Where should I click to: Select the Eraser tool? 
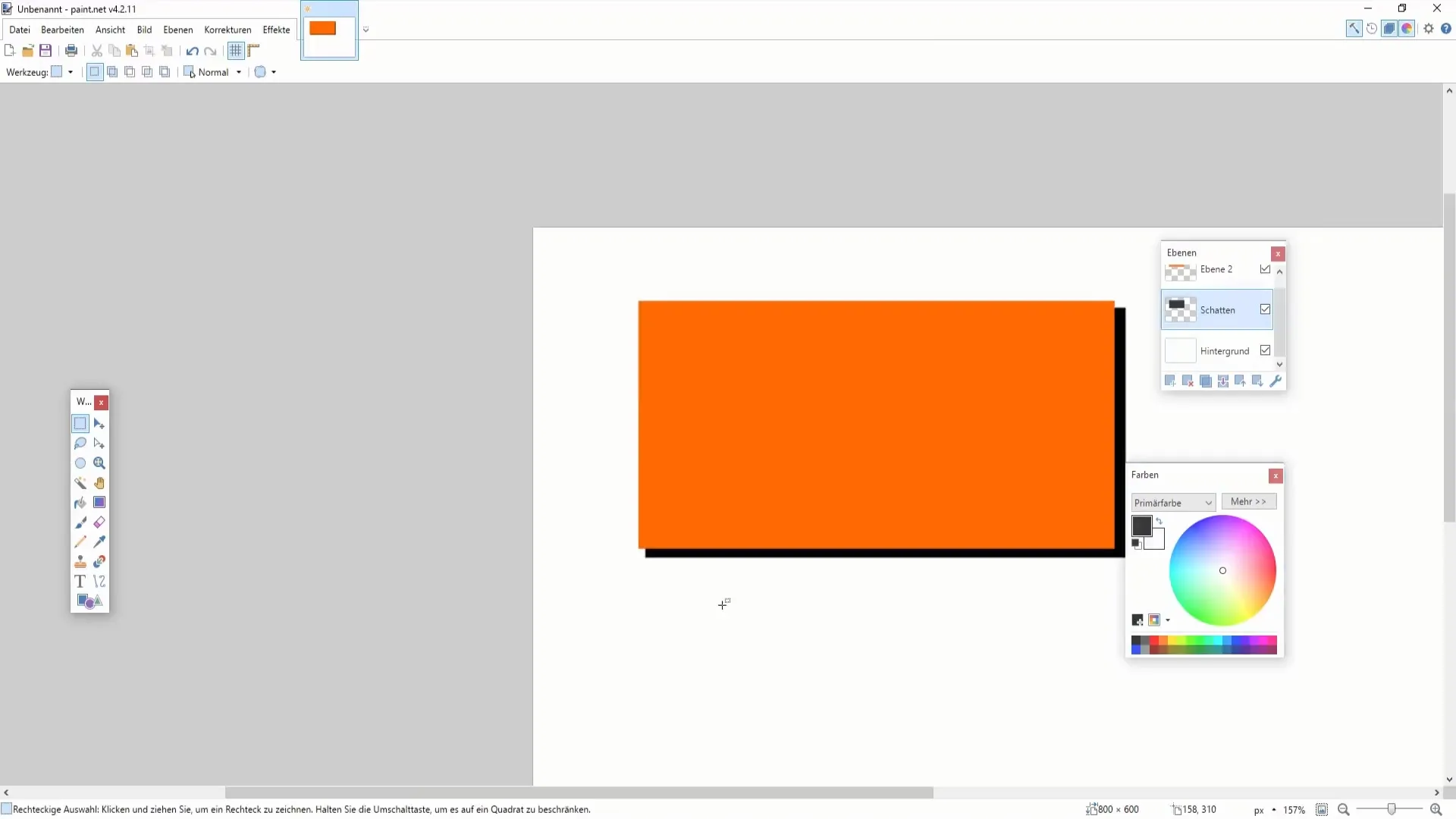click(99, 522)
